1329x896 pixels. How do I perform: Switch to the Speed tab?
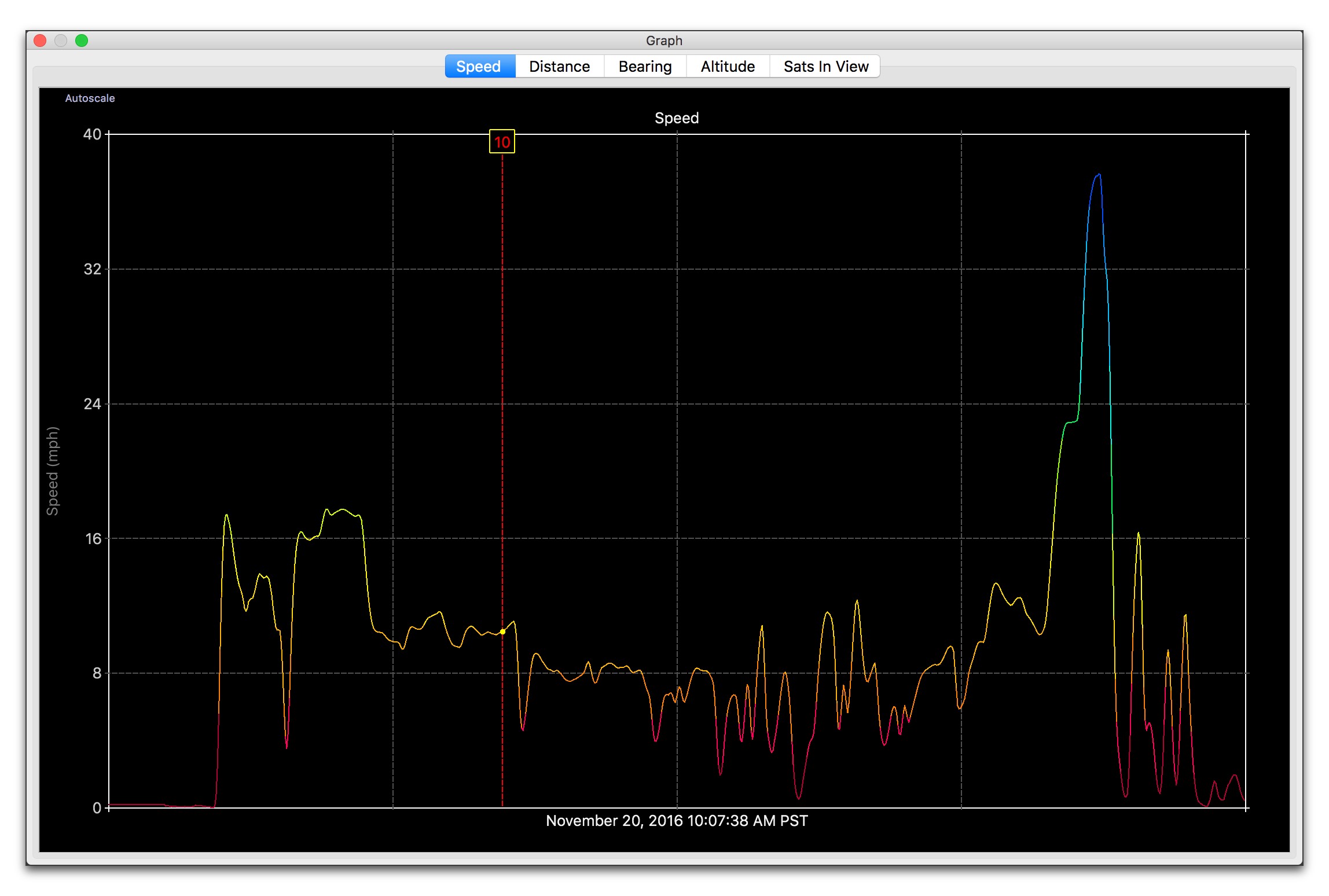pos(479,67)
